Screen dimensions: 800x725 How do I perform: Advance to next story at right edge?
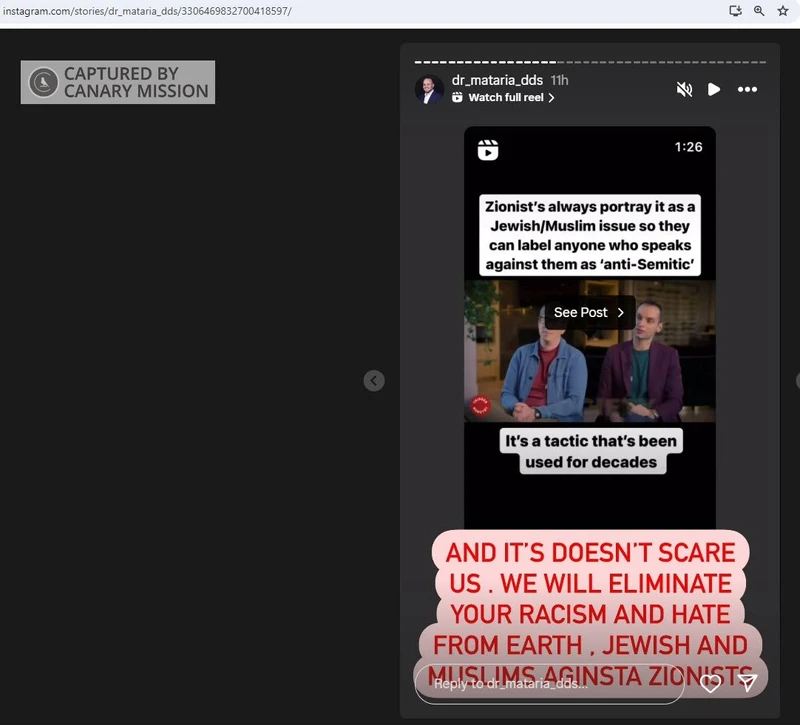796,380
